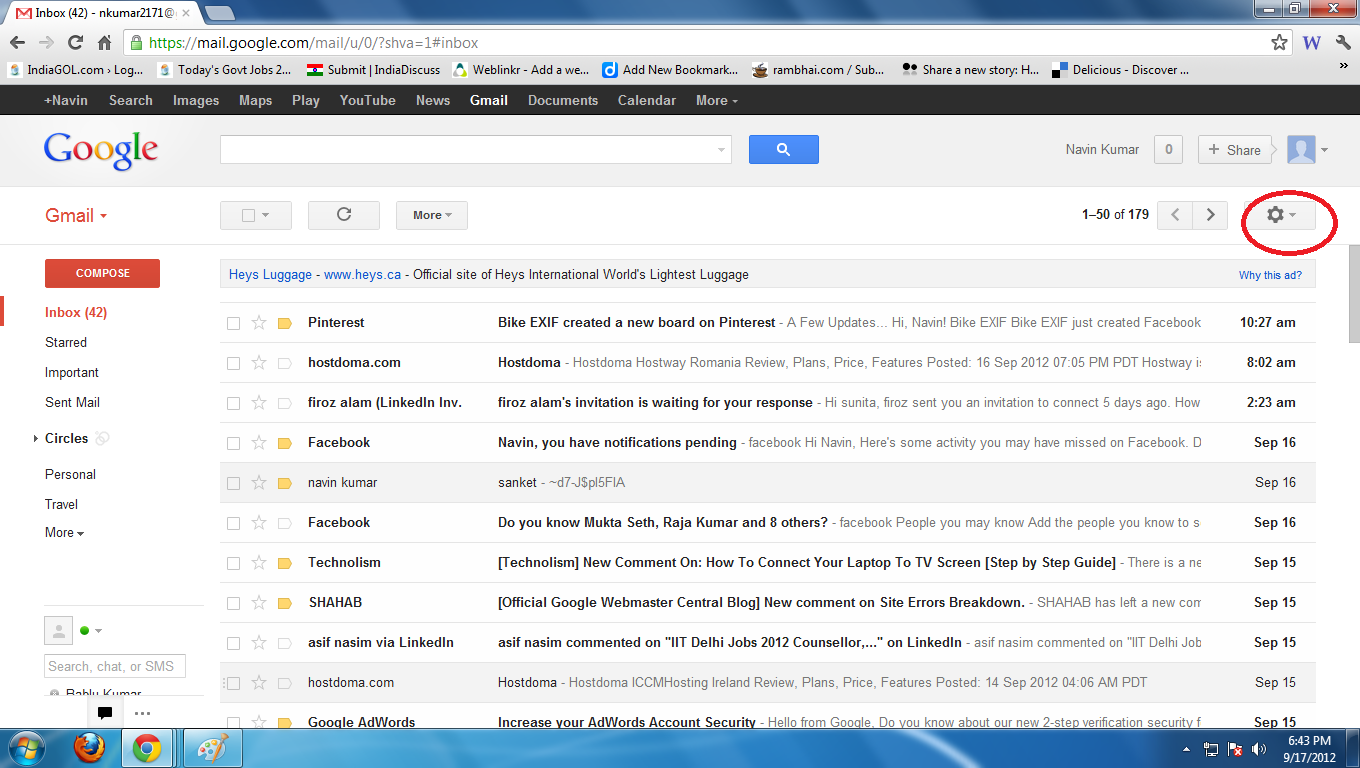Click the 'Search, chat, or SMS' field
The height and width of the screenshot is (768, 1360).
click(x=114, y=665)
